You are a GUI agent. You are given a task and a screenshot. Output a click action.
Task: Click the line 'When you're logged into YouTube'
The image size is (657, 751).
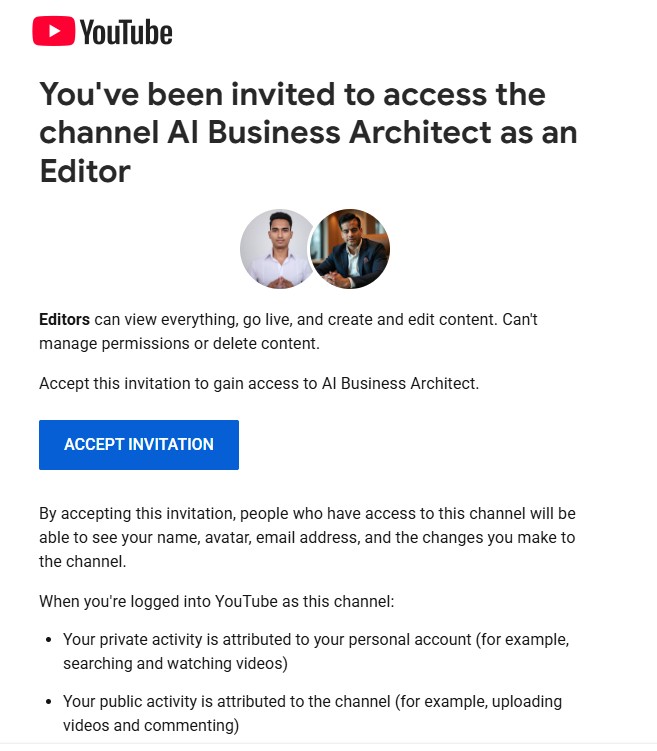pos(216,602)
